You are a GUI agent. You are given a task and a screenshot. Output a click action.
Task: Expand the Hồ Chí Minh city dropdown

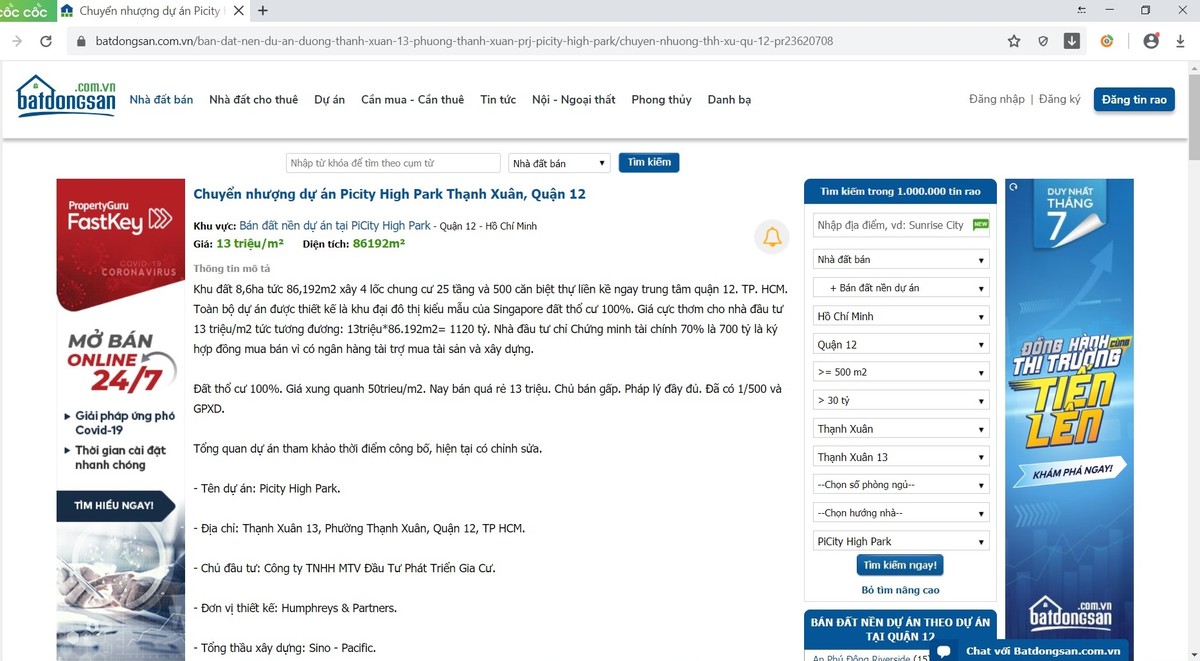coord(901,316)
